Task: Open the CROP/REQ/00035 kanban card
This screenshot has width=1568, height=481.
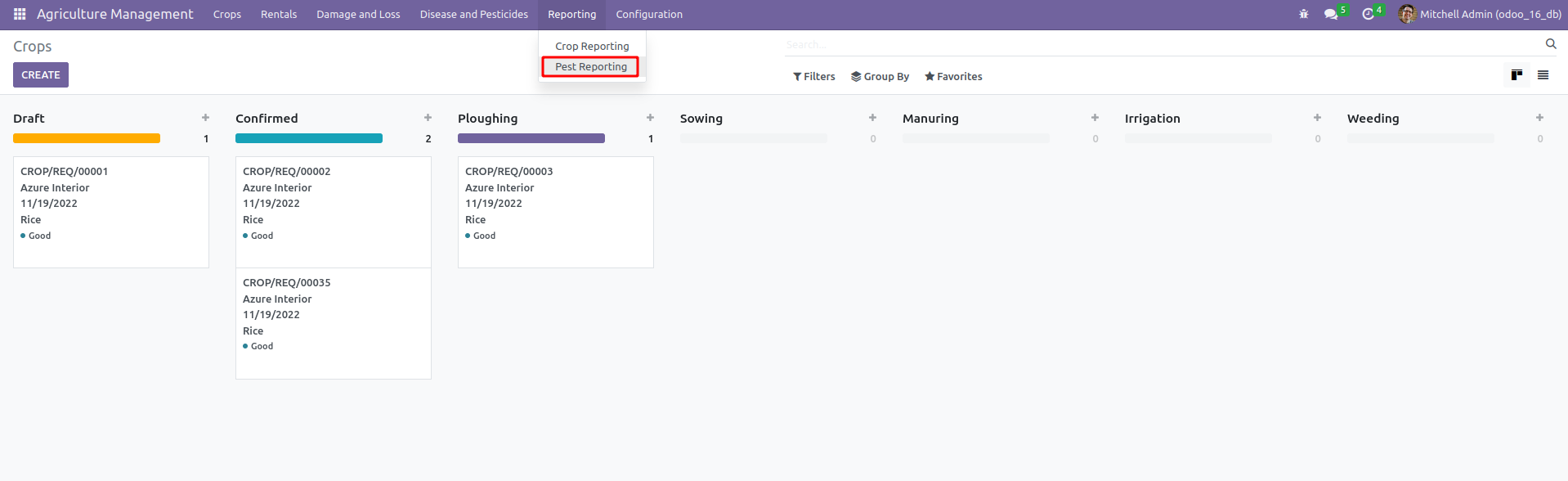Action: click(333, 323)
